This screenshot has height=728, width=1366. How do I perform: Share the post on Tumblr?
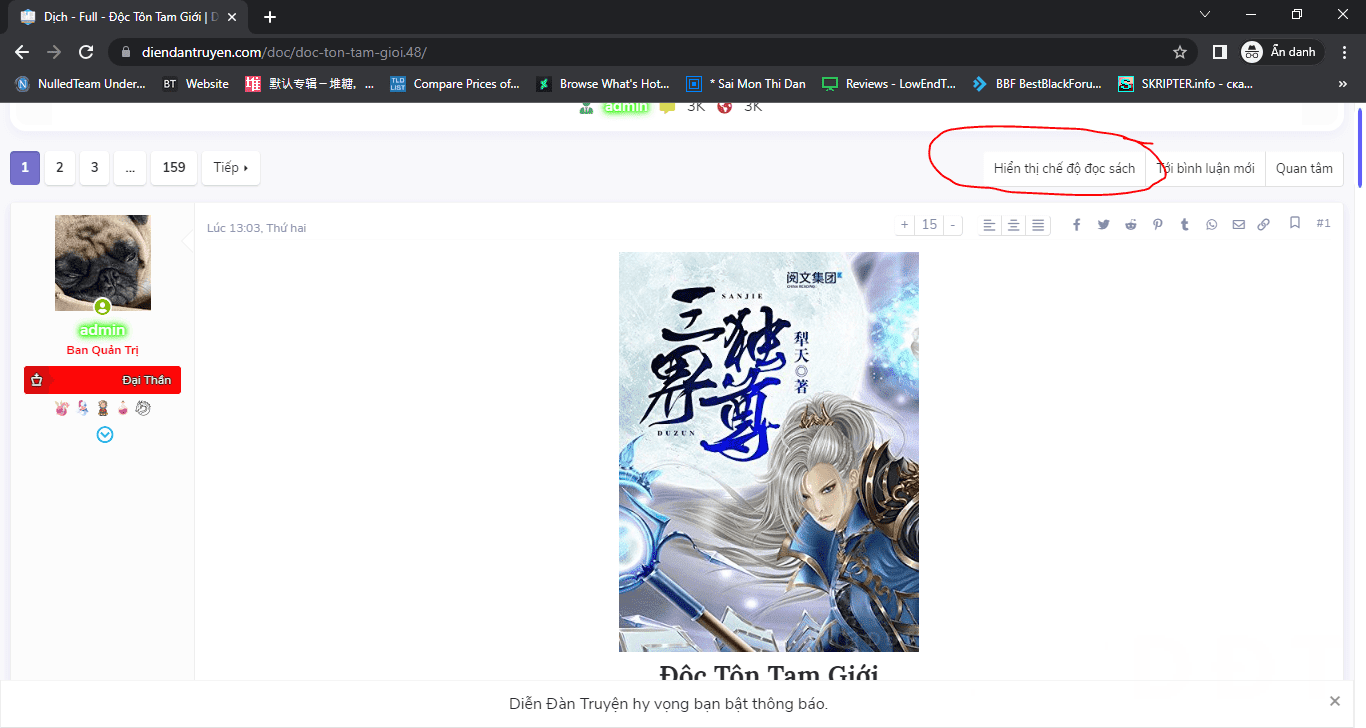[x=1185, y=225]
